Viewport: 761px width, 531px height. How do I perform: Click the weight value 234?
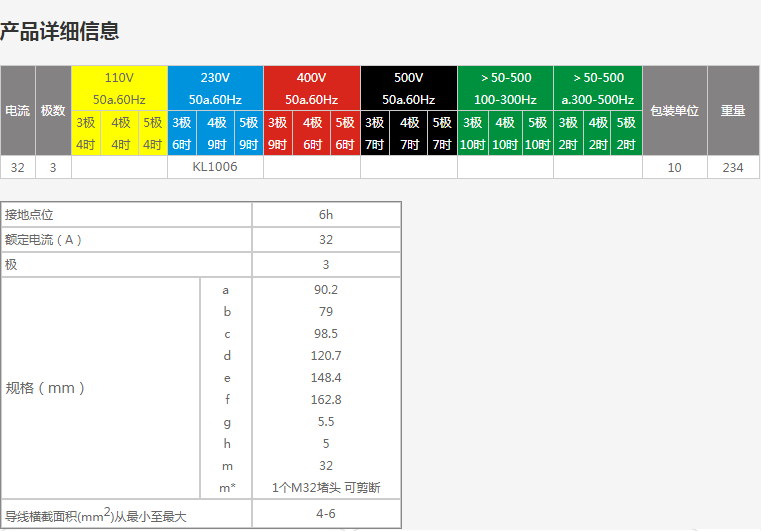click(x=733, y=167)
